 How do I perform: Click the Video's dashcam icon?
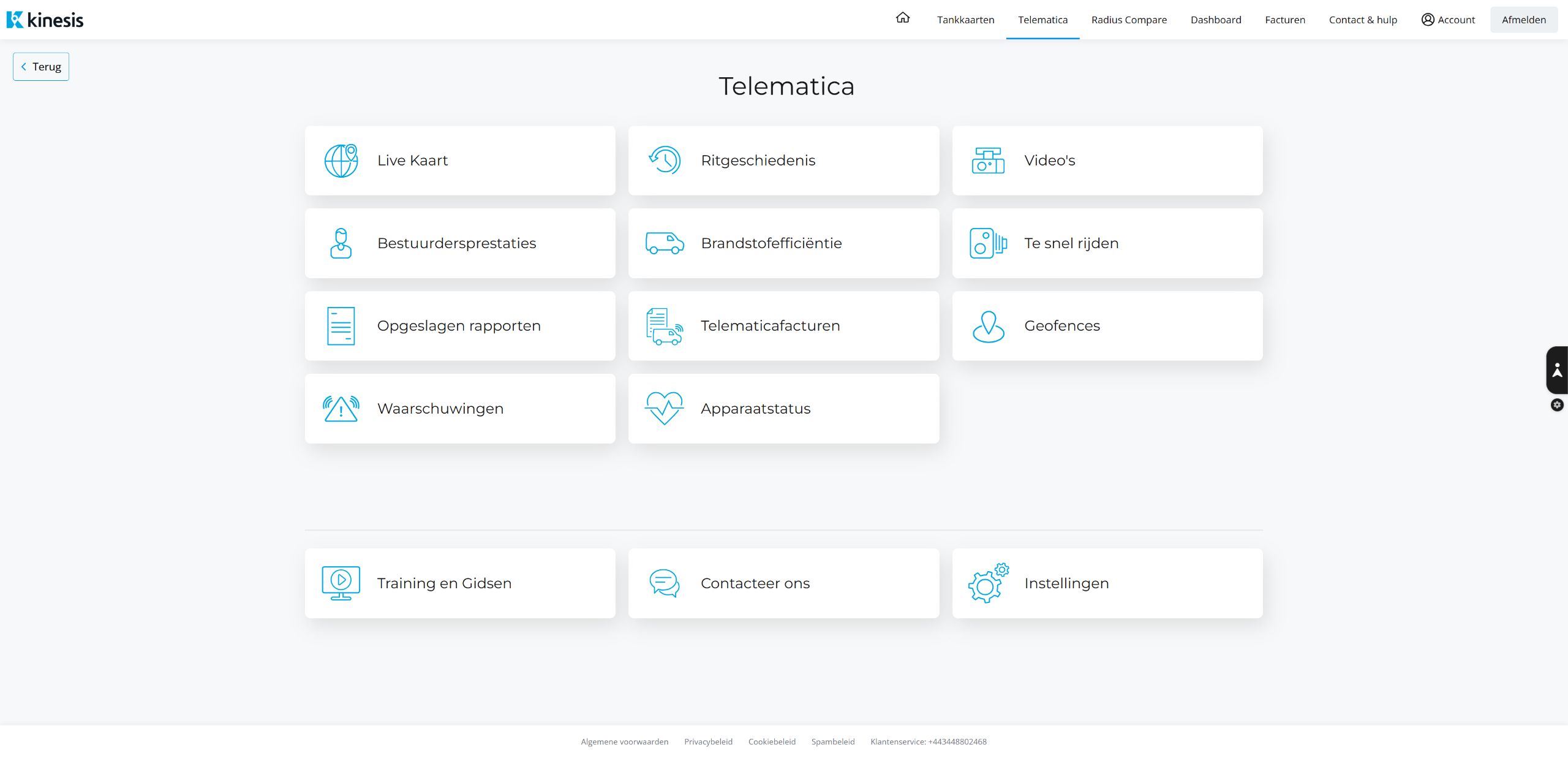(x=988, y=161)
